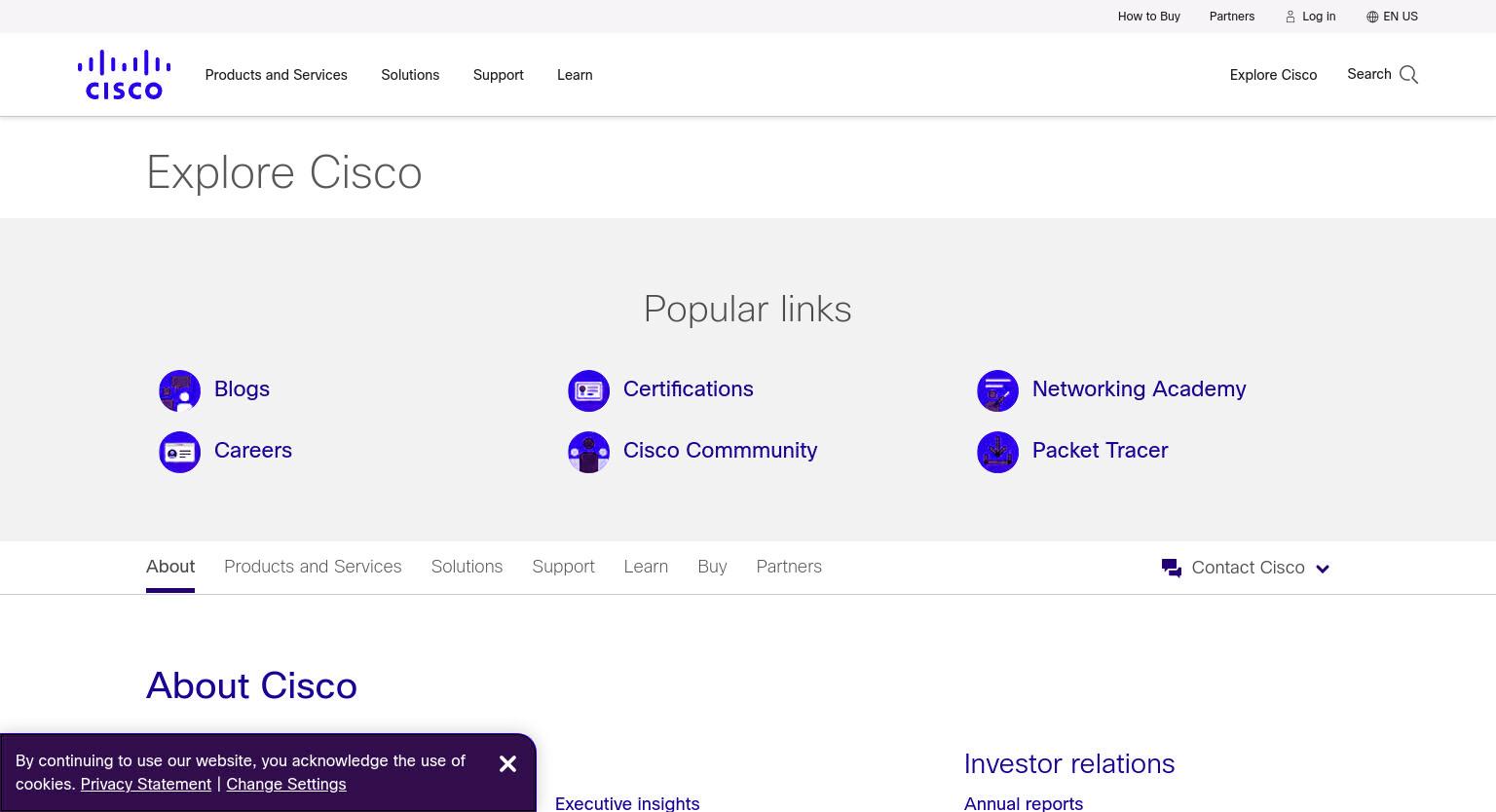Open the Partners link in top bar

(1232, 17)
